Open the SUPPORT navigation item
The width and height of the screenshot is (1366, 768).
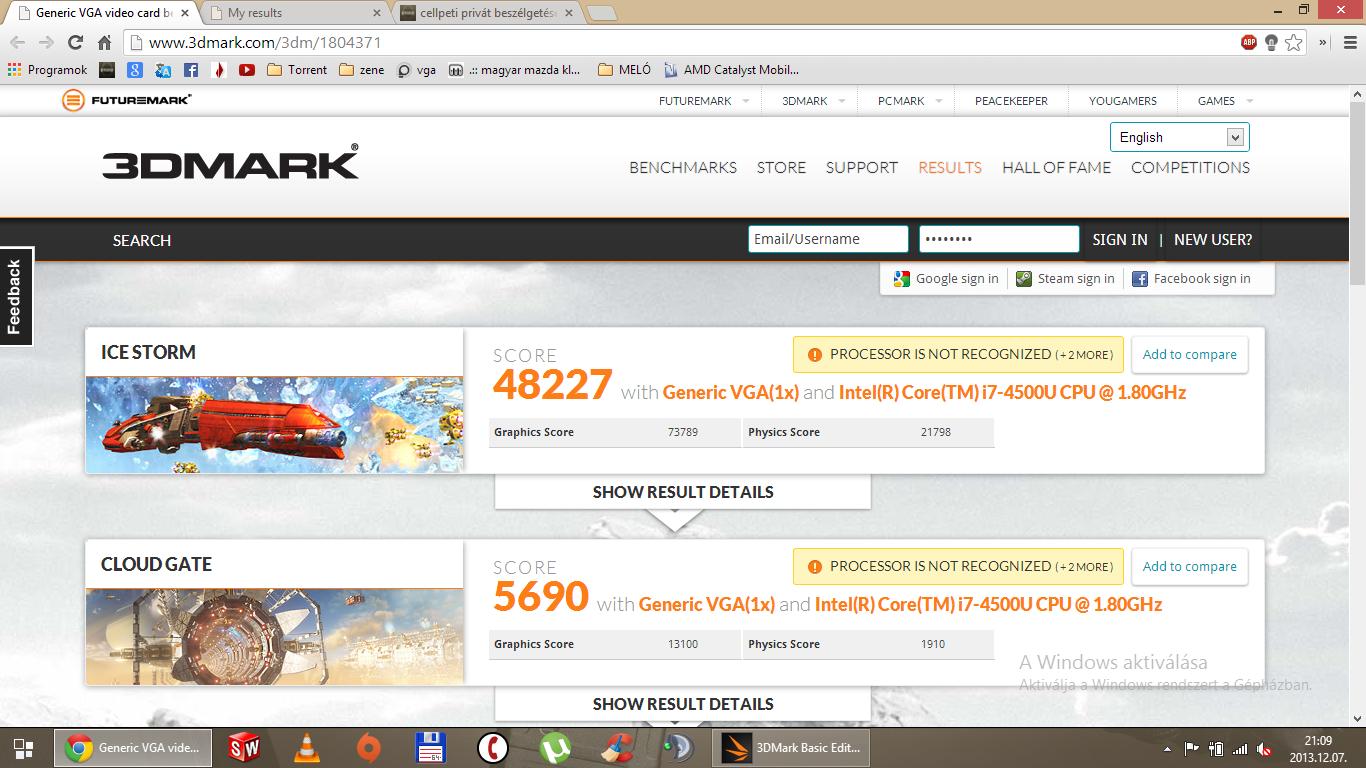[862, 167]
